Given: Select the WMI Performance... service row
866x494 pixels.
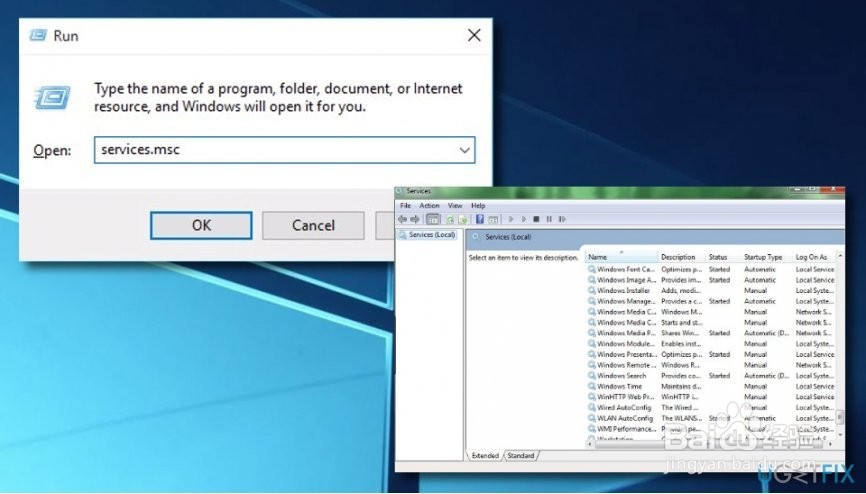Looking at the screenshot, I should (711, 429).
